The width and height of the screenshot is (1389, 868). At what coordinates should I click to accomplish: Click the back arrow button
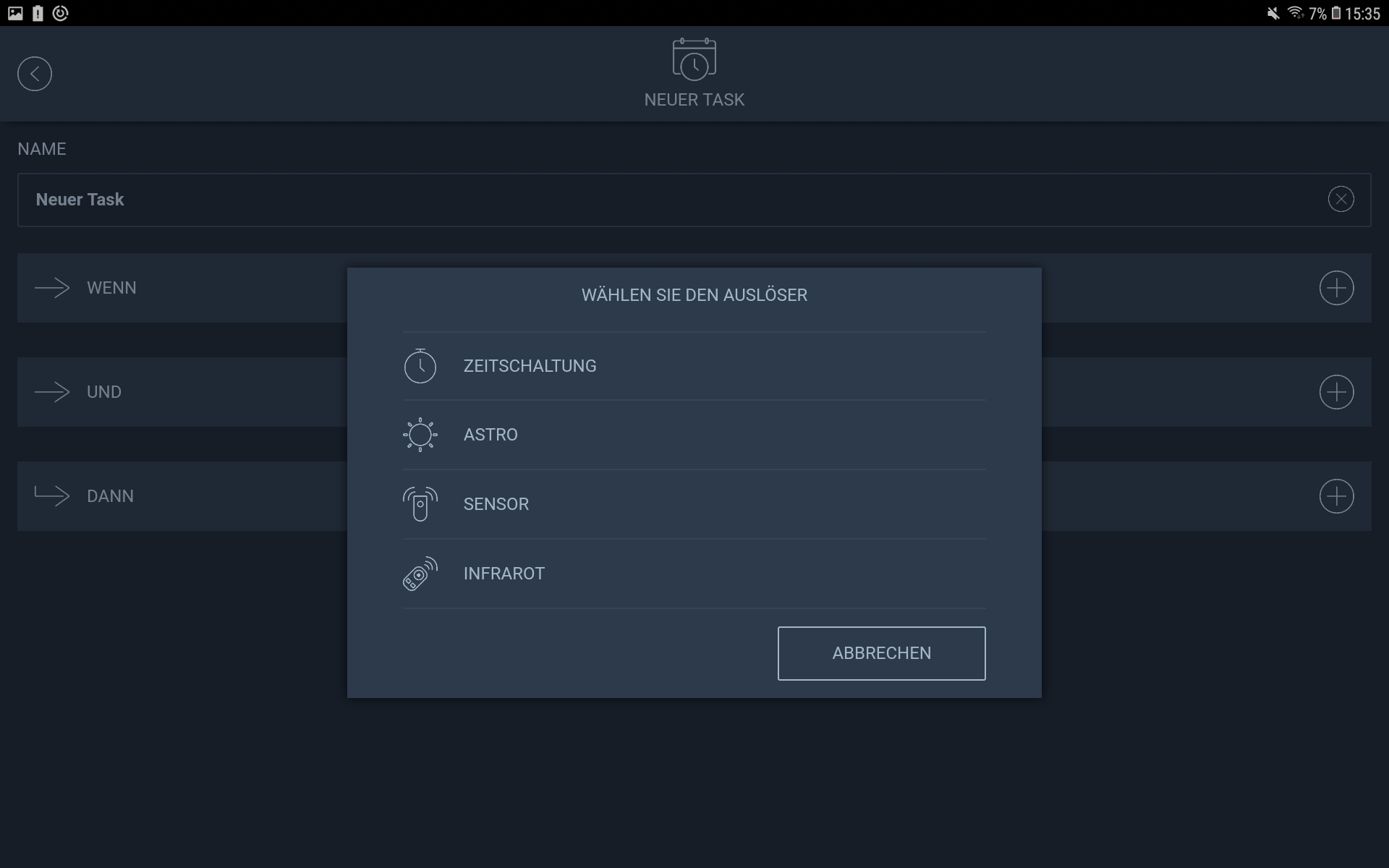35,74
